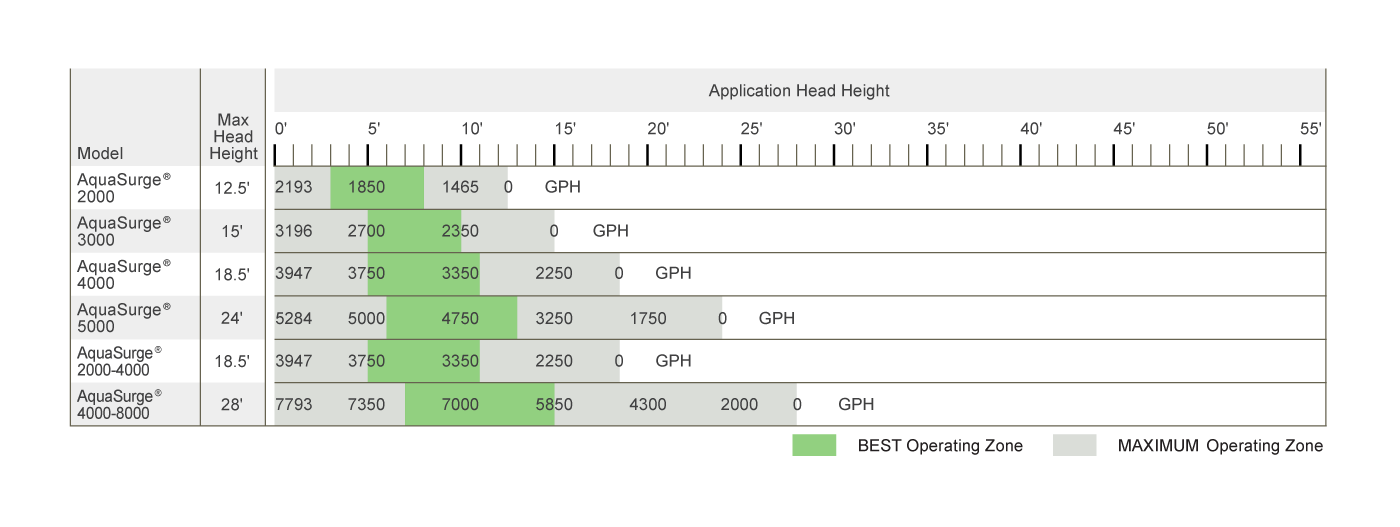Click the 45' scale label
Viewport: 1400px width, 527px height.
click(x=1124, y=129)
